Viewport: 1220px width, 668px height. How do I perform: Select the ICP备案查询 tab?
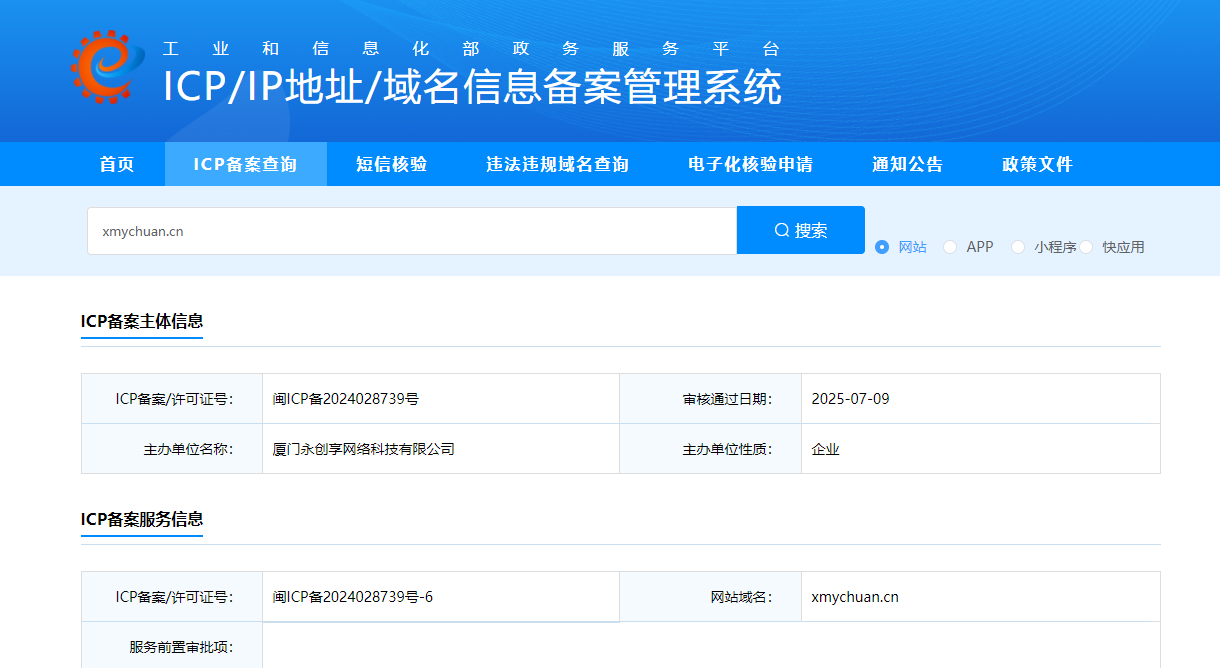coord(246,164)
